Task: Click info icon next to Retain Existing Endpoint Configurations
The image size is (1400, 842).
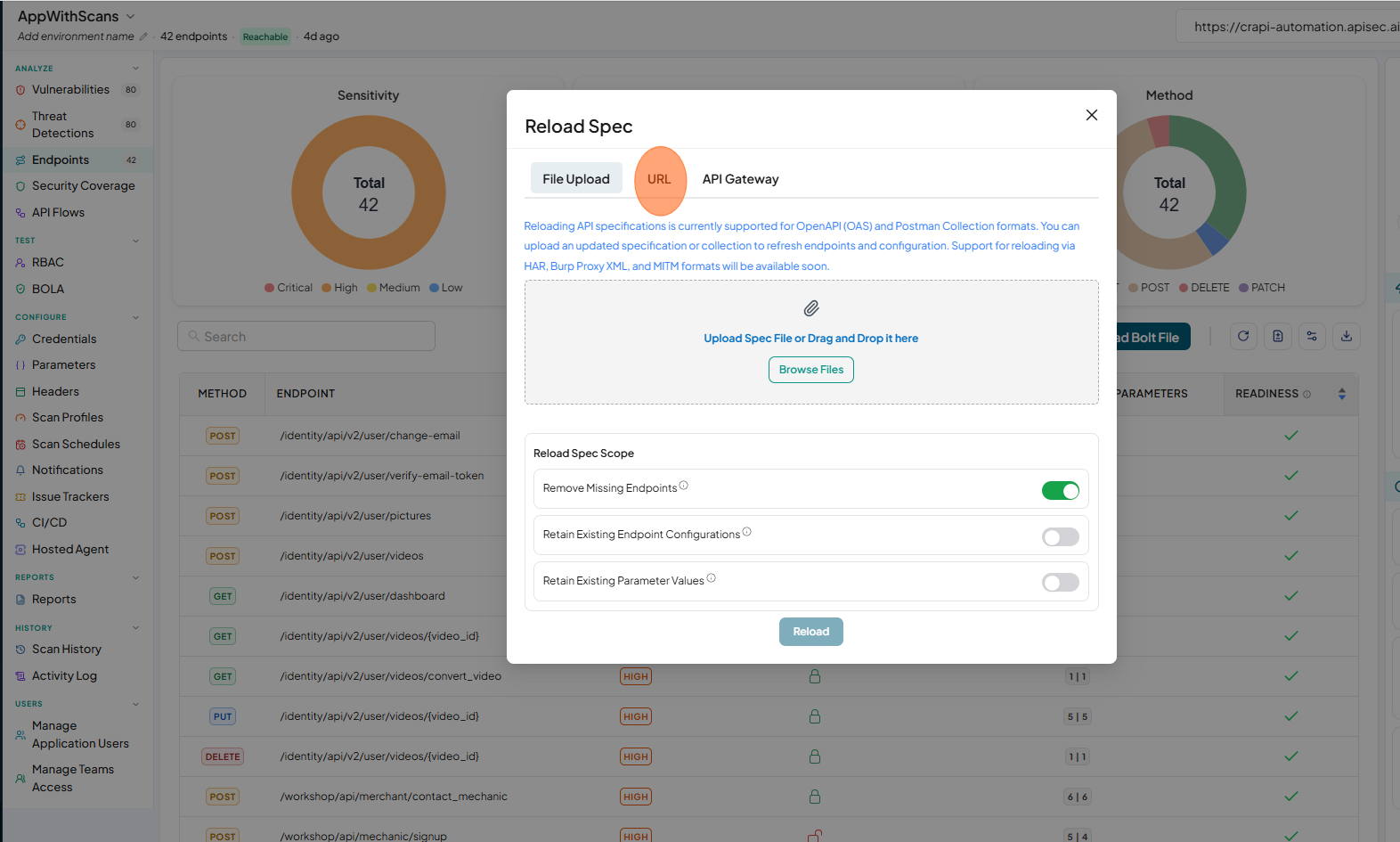Action: point(747,532)
